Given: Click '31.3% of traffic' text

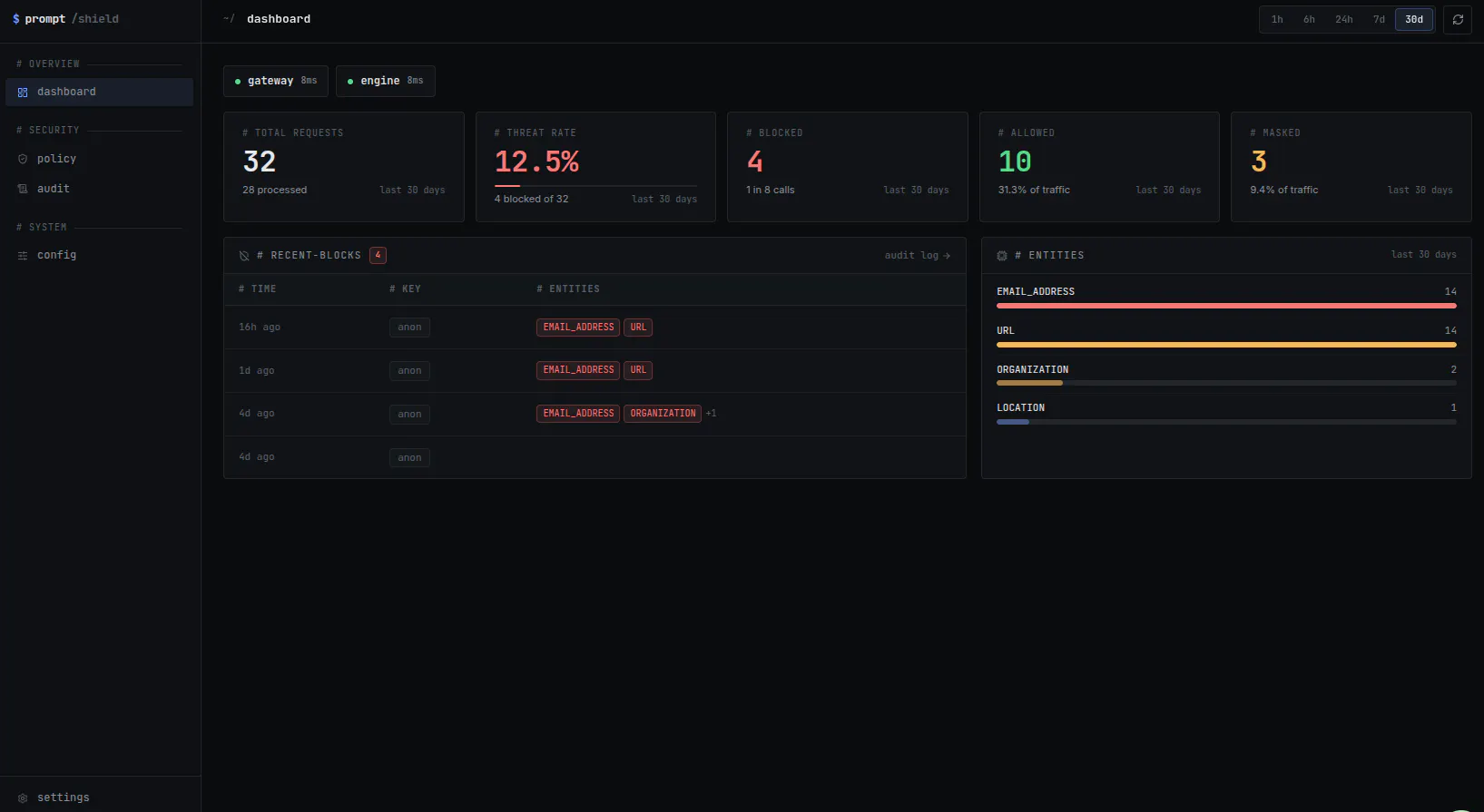Looking at the screenshot, I should point(1034,191).
